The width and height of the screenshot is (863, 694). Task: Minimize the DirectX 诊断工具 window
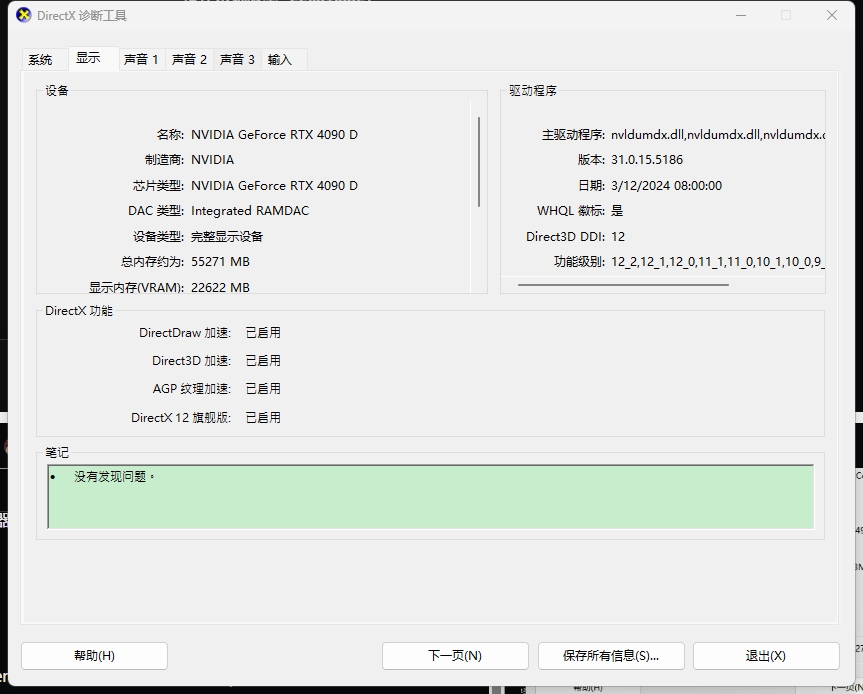pyautogui.click(x=741, y=15)
